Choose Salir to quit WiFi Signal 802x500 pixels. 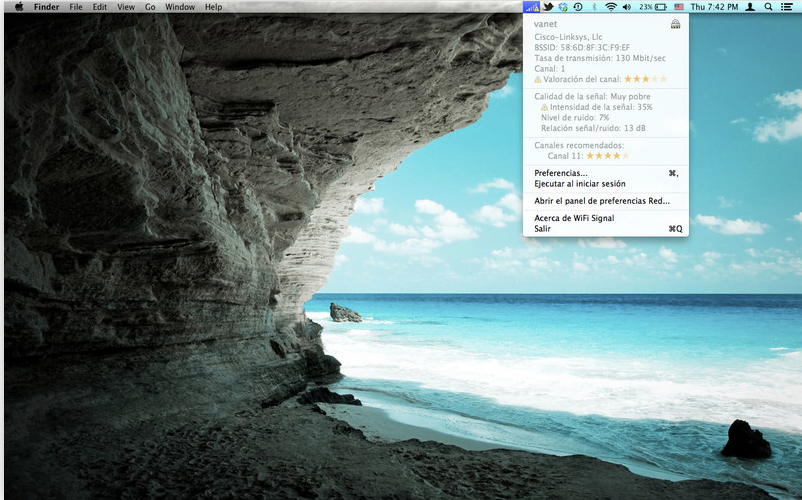coord(606,229)
